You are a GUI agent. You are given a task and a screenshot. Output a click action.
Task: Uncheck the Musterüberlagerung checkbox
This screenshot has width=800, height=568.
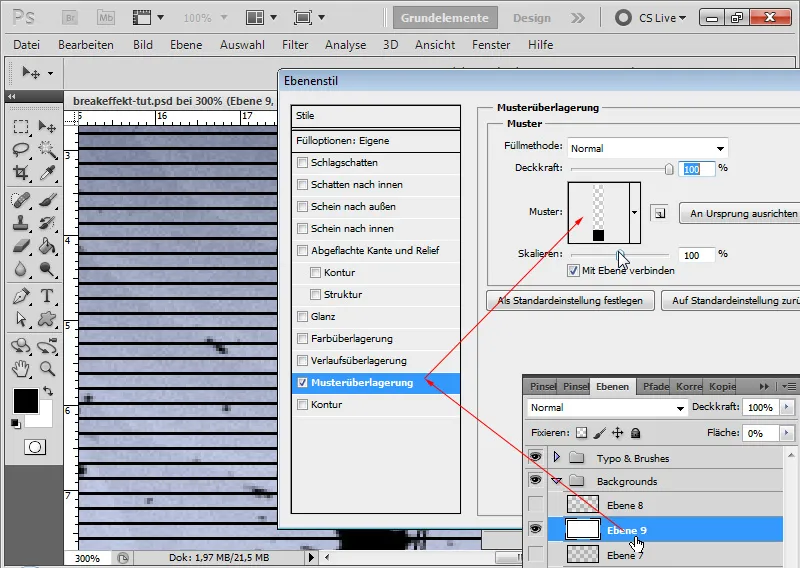click(302, 382)
